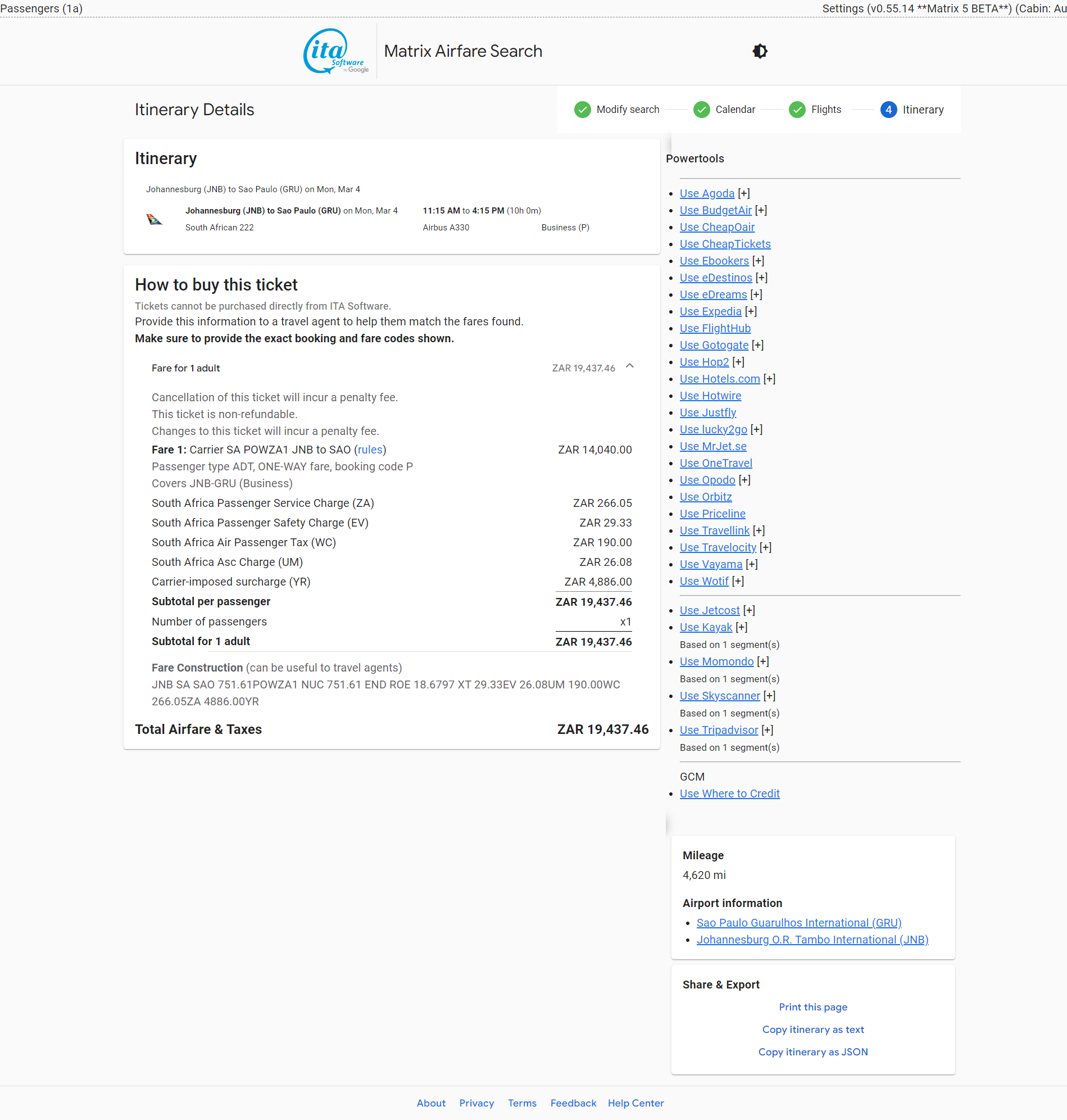Image resolution: width=1067 pixels, height=1120 pixels.
Task: Open the Passengers (1a) setting
Action: (42, 8)
